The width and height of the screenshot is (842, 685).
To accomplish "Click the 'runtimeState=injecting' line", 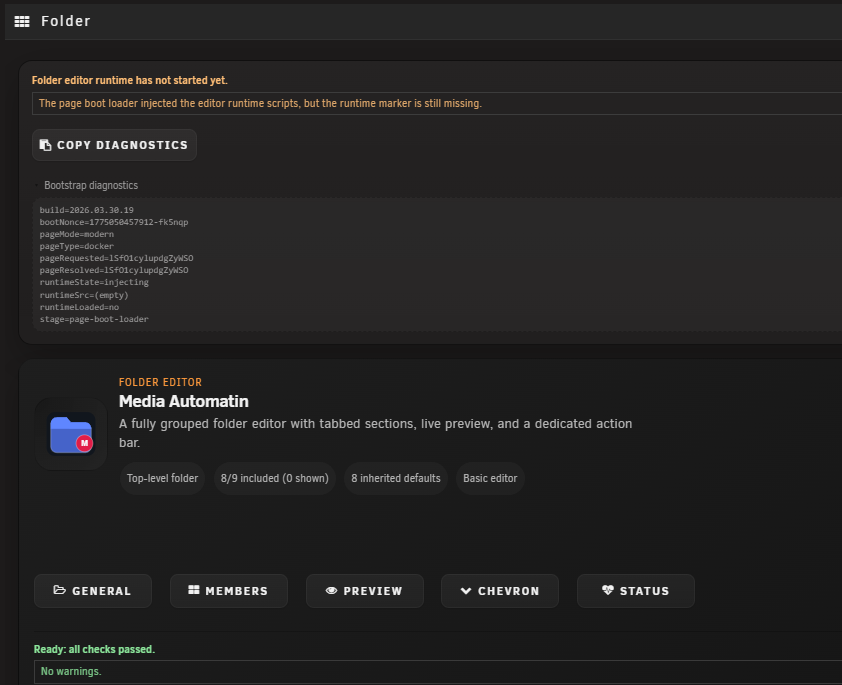I will 94,282.
